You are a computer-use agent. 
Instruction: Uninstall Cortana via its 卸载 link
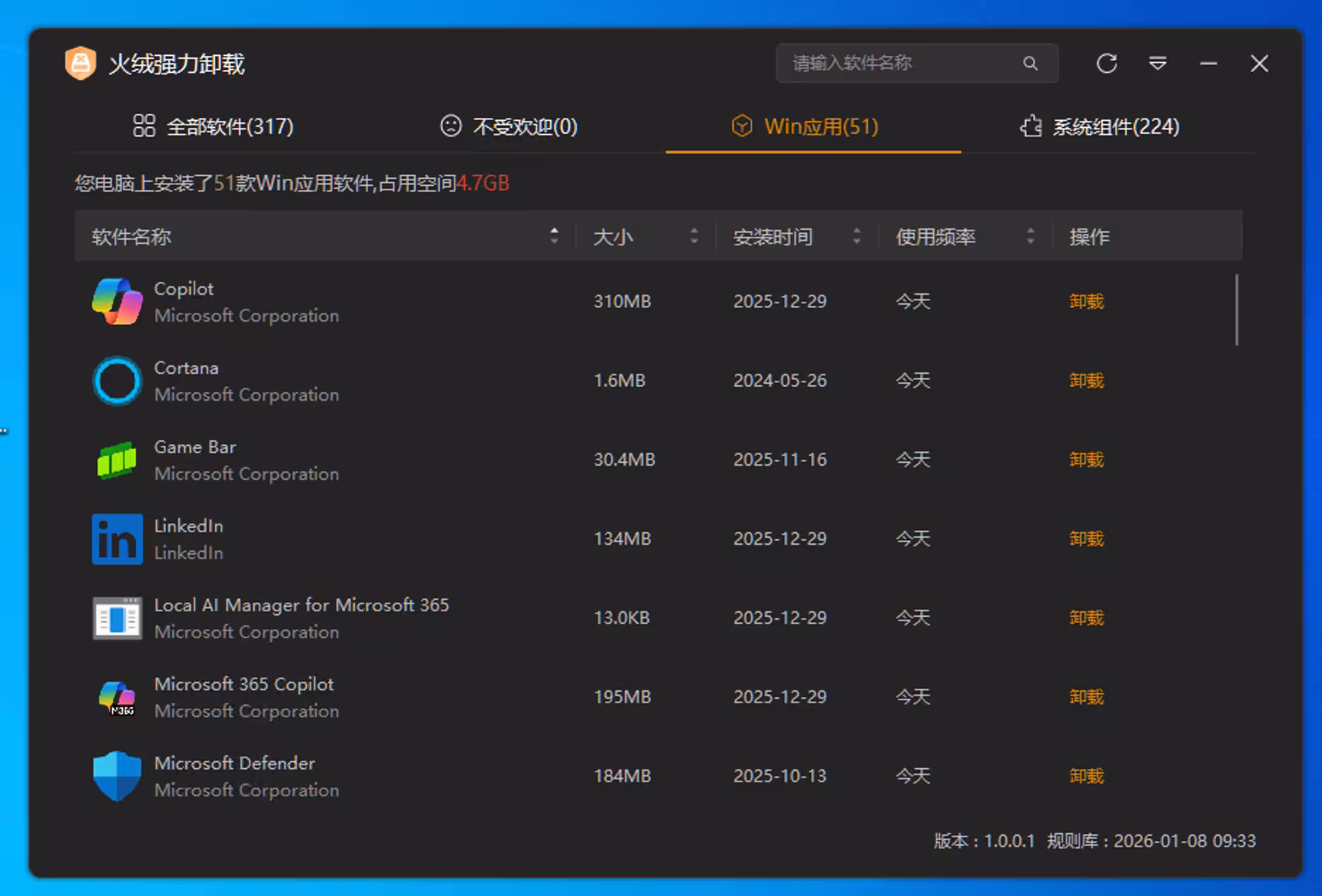click(x=1086, y=380)
